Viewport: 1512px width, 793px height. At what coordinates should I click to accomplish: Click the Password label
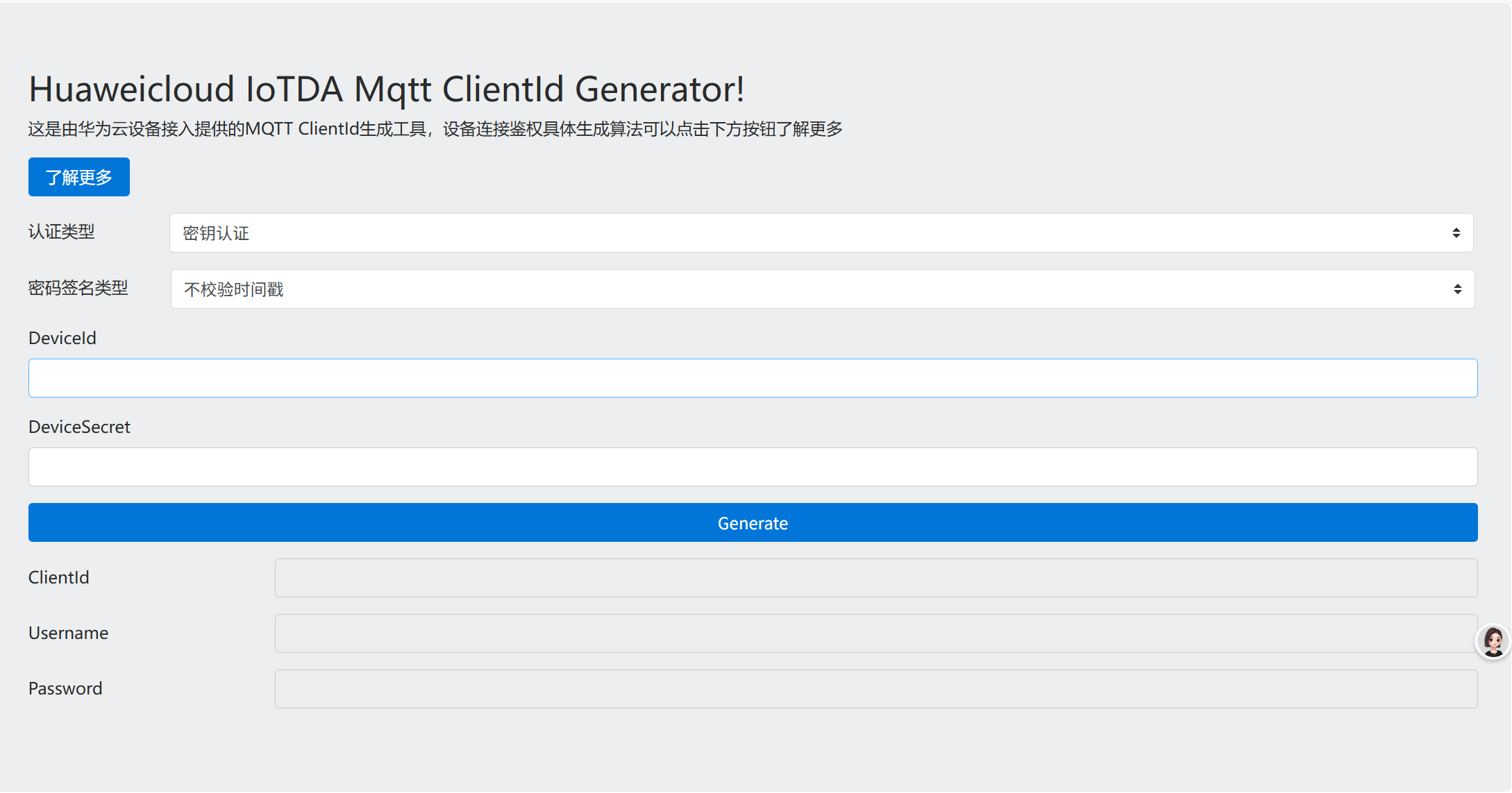(x=65, y=688)
